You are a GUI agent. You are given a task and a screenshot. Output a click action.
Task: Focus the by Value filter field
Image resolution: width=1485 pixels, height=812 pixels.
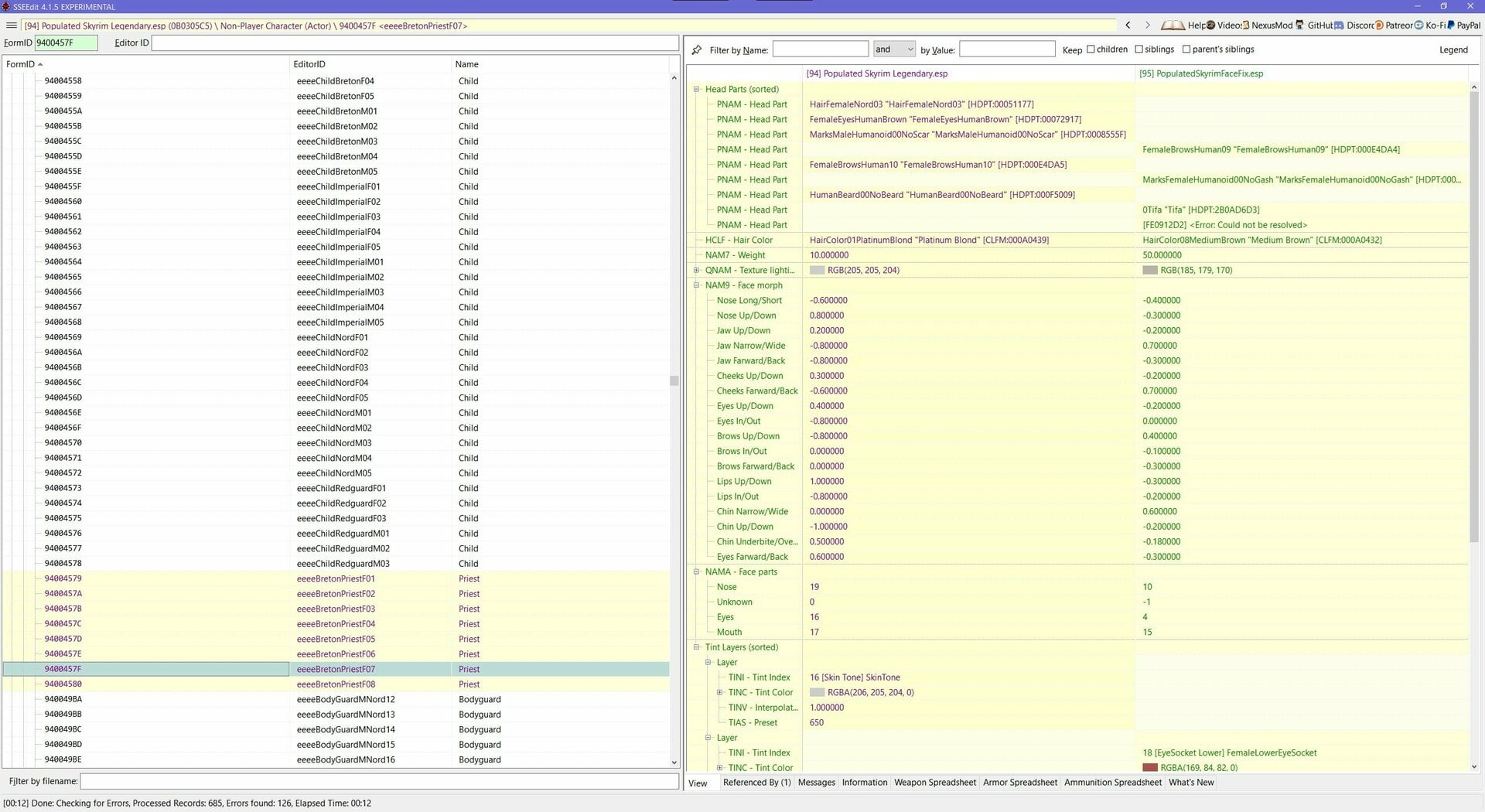[x=1007, y=49]
